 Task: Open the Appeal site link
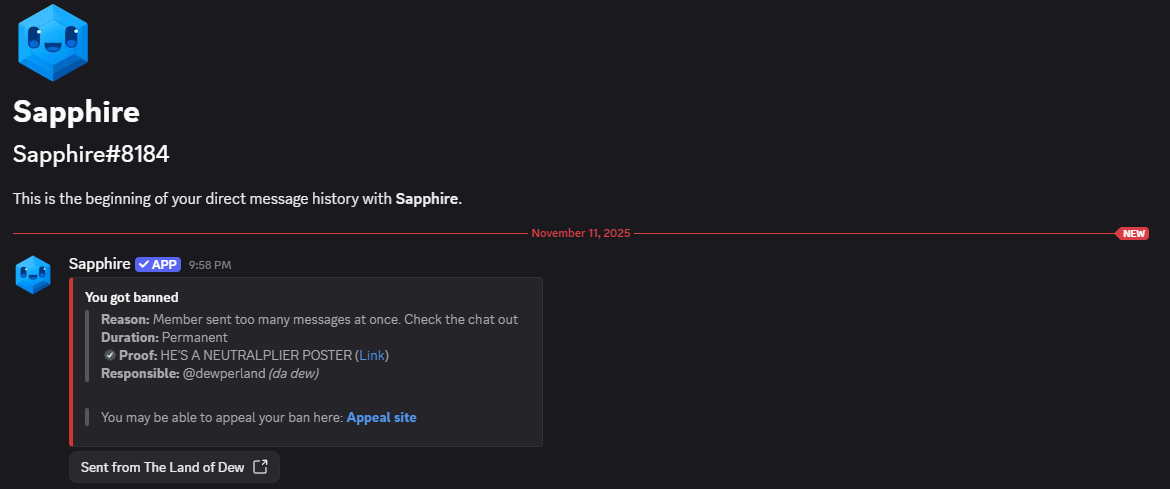pos(381,417)
